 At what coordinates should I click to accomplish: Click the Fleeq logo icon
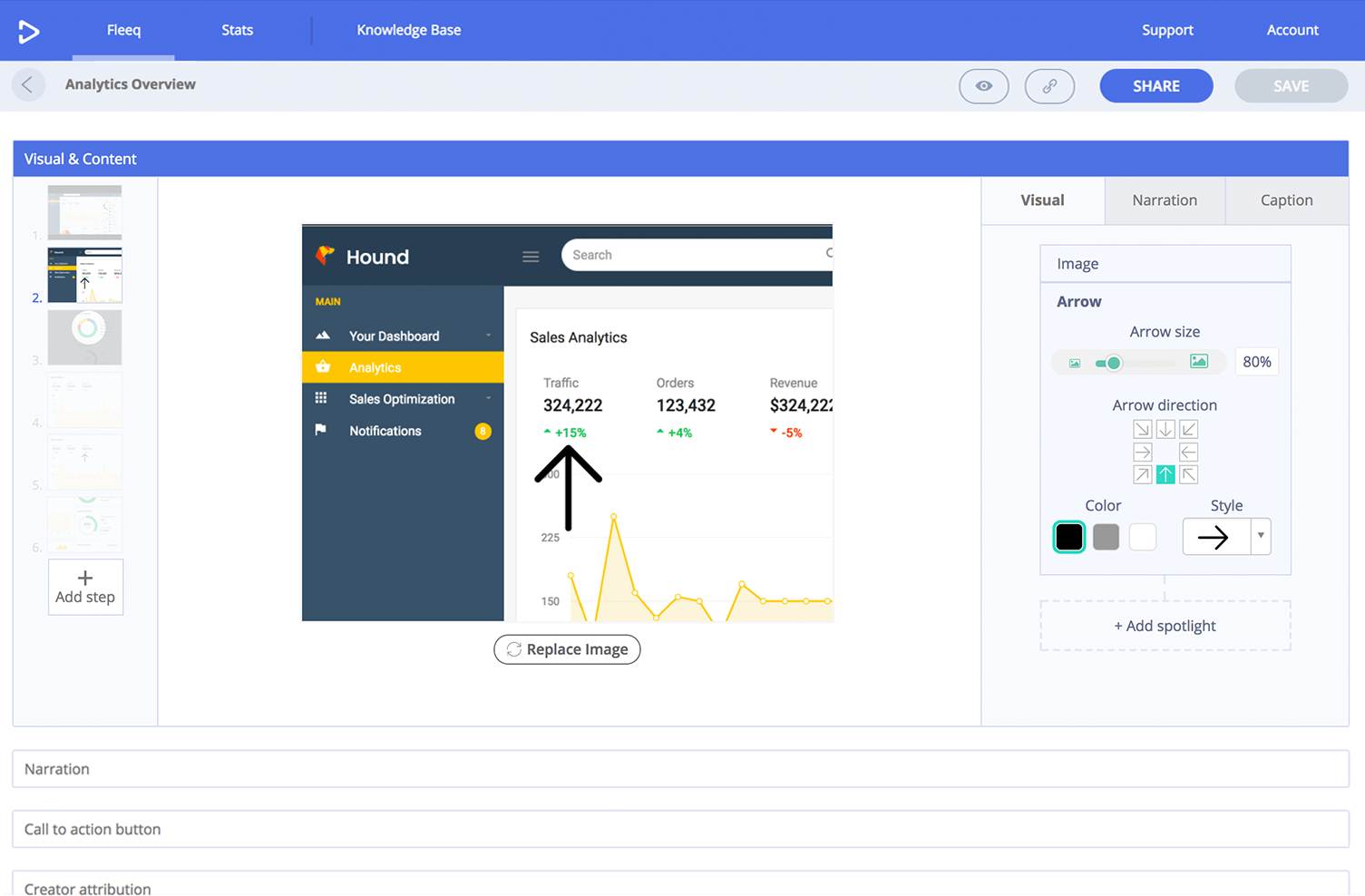29,32
